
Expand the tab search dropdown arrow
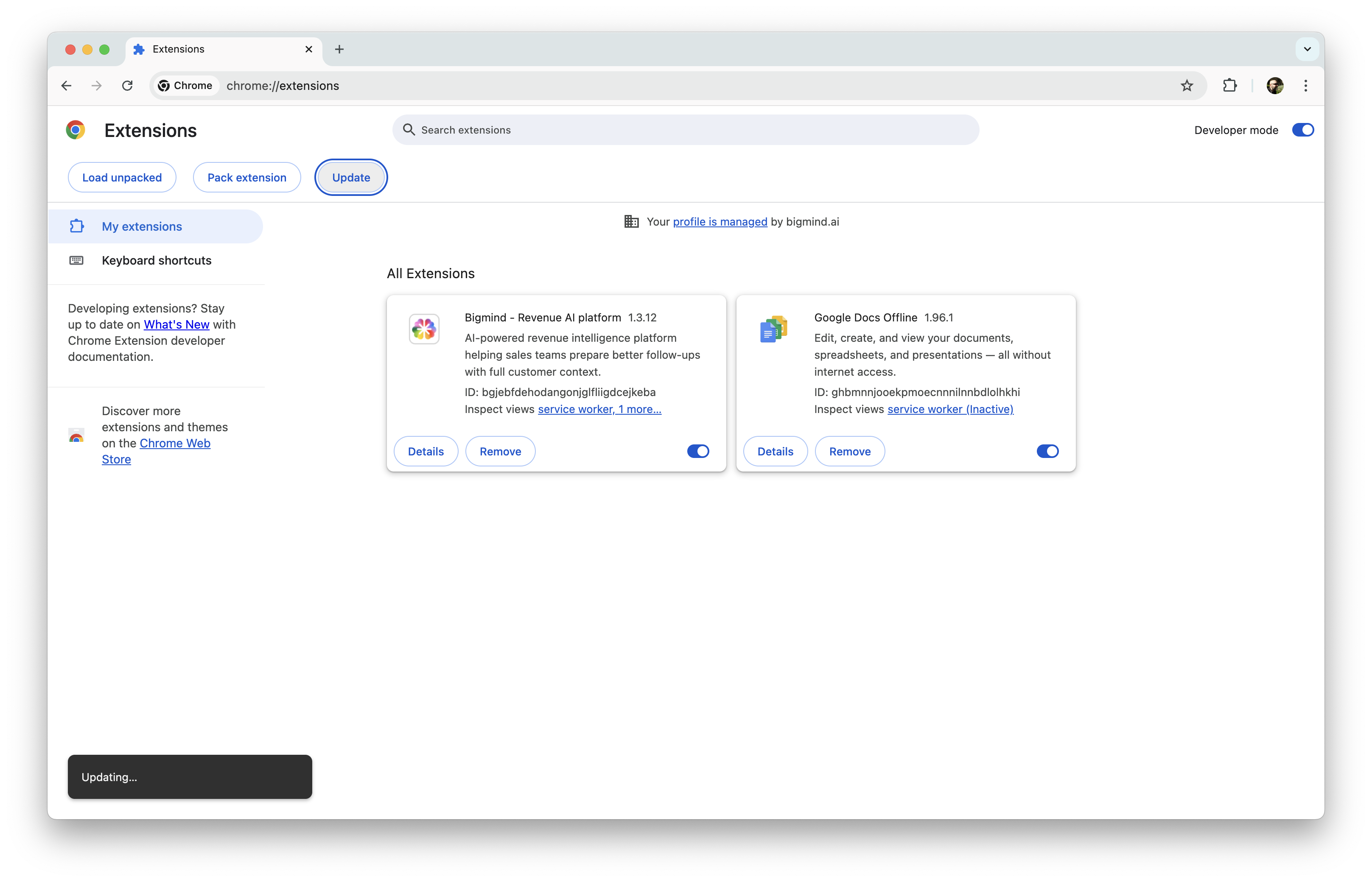(1307, 49)
